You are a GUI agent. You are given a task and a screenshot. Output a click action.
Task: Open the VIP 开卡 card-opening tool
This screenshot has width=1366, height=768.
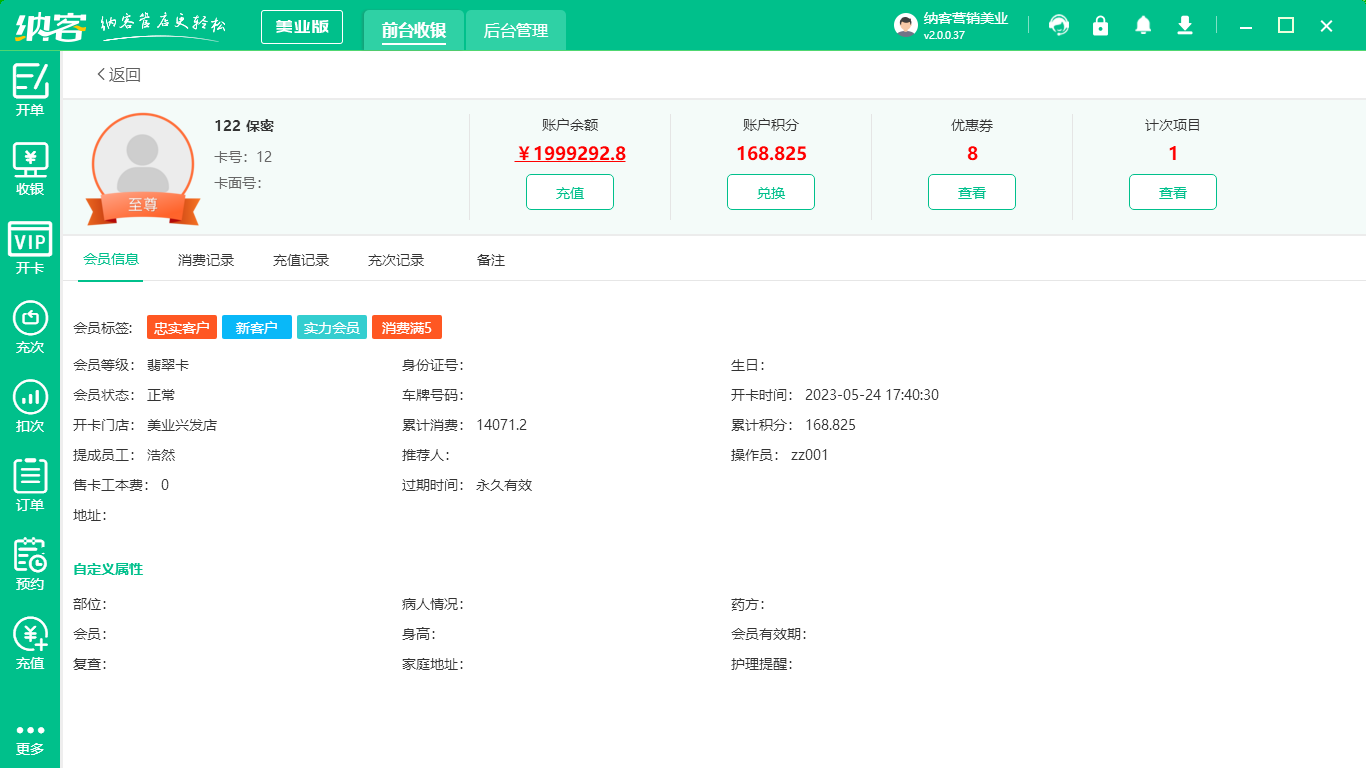pyautogui.click(x=29, y=245)
